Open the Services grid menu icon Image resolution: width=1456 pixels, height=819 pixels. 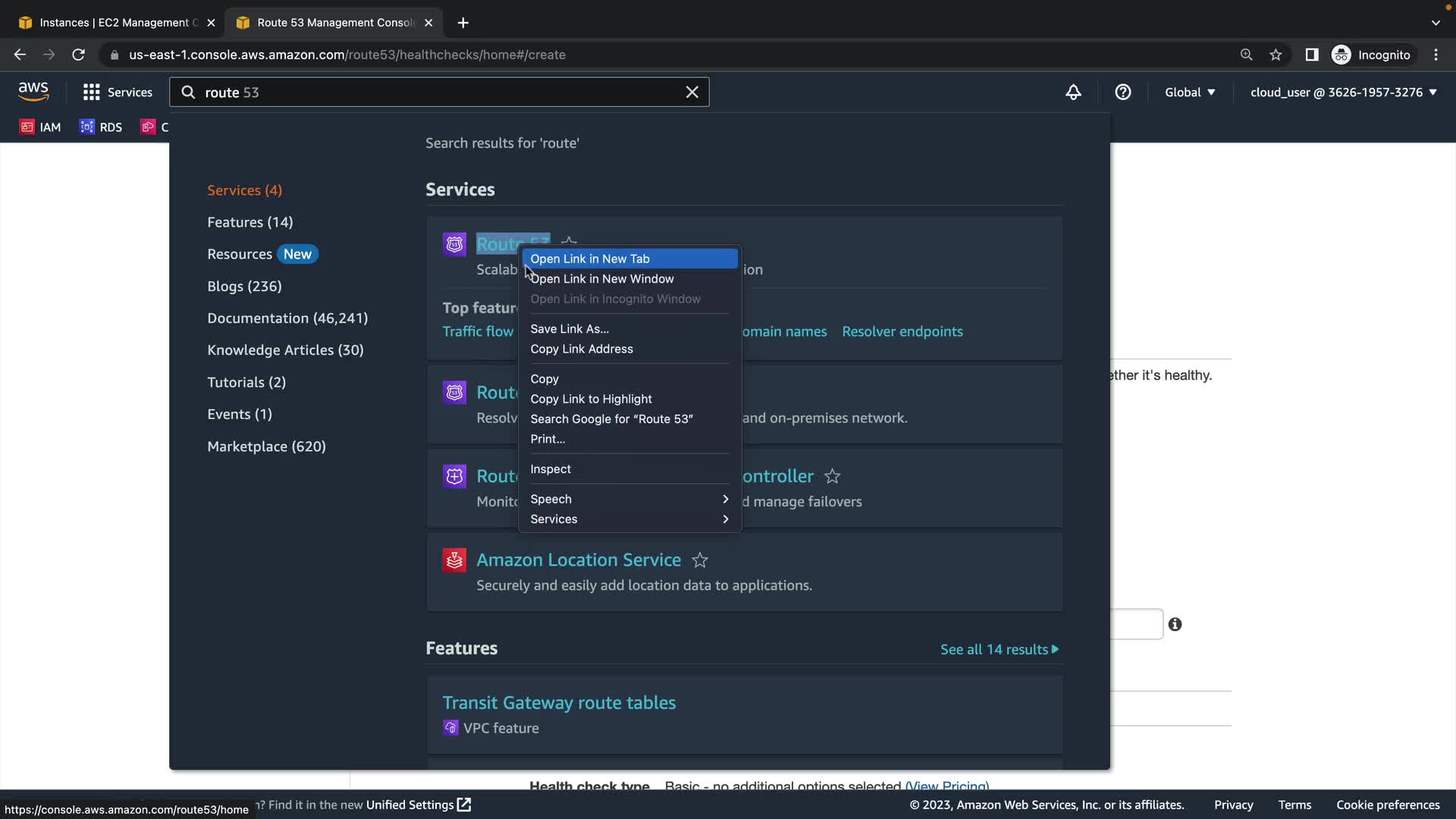91,92
